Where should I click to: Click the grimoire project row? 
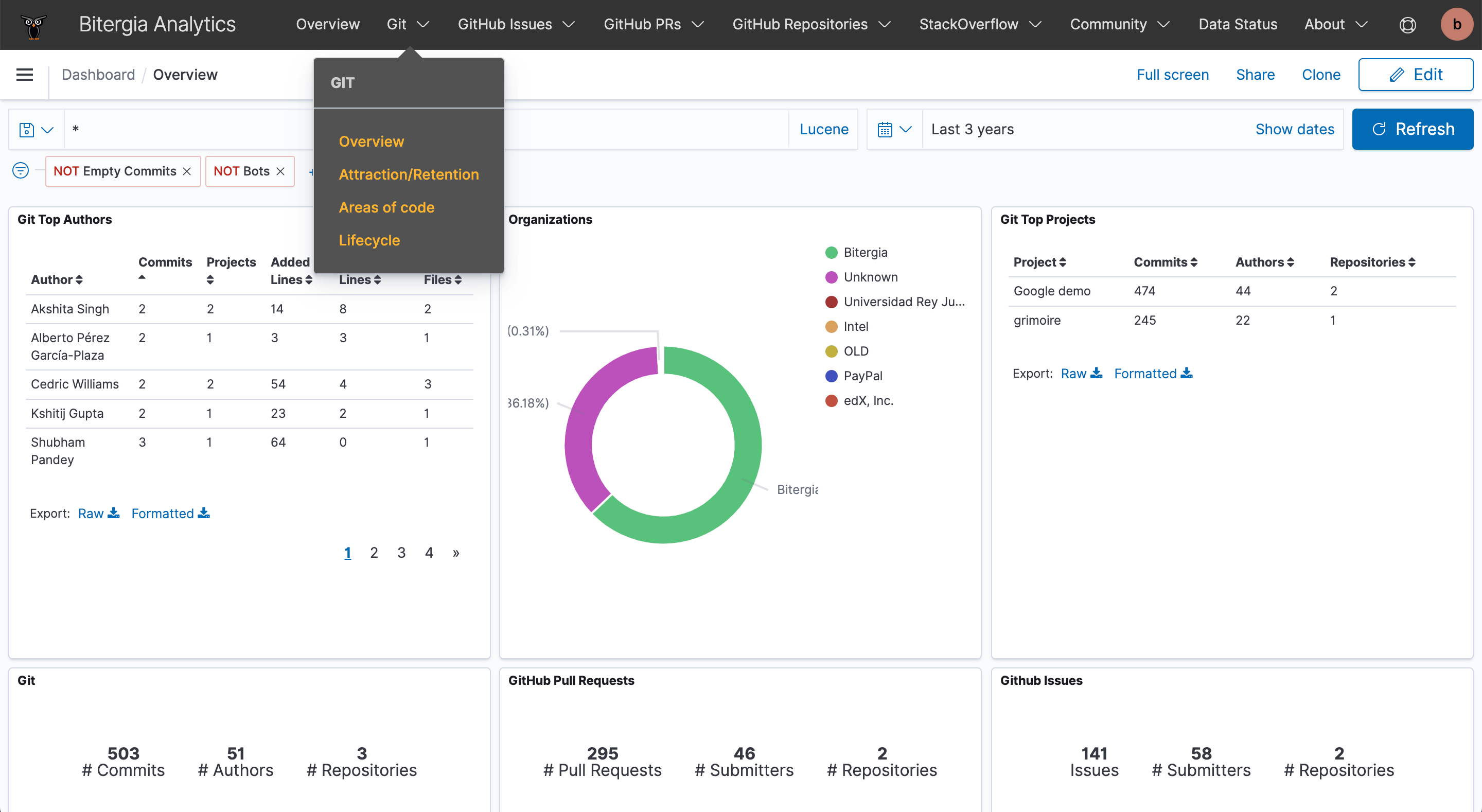1231,321
